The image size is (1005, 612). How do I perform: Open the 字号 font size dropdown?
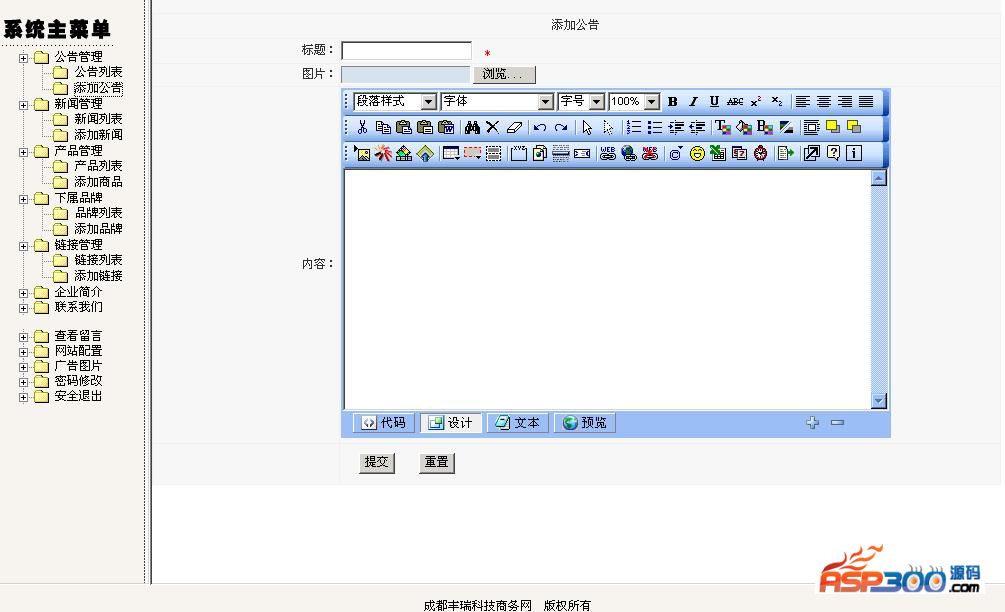[x=581, y=101]
